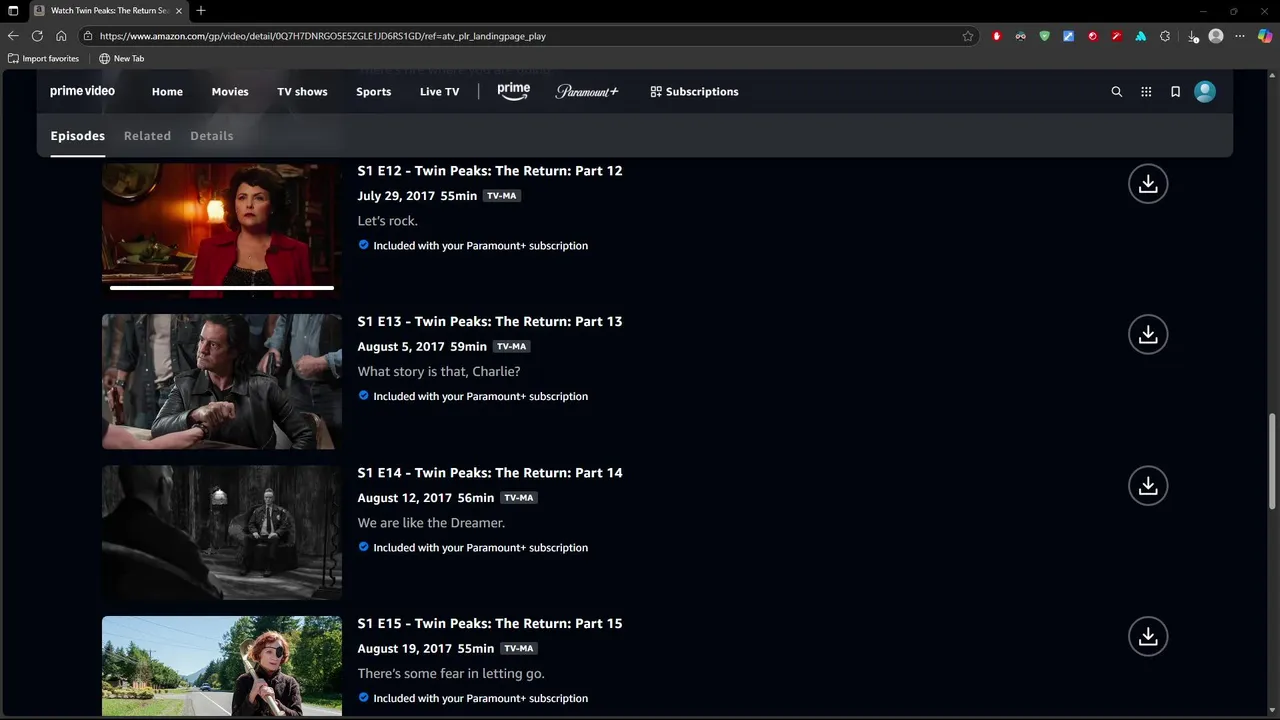
Task: Open browser Settings and more menu
Action: point(1240,36)
